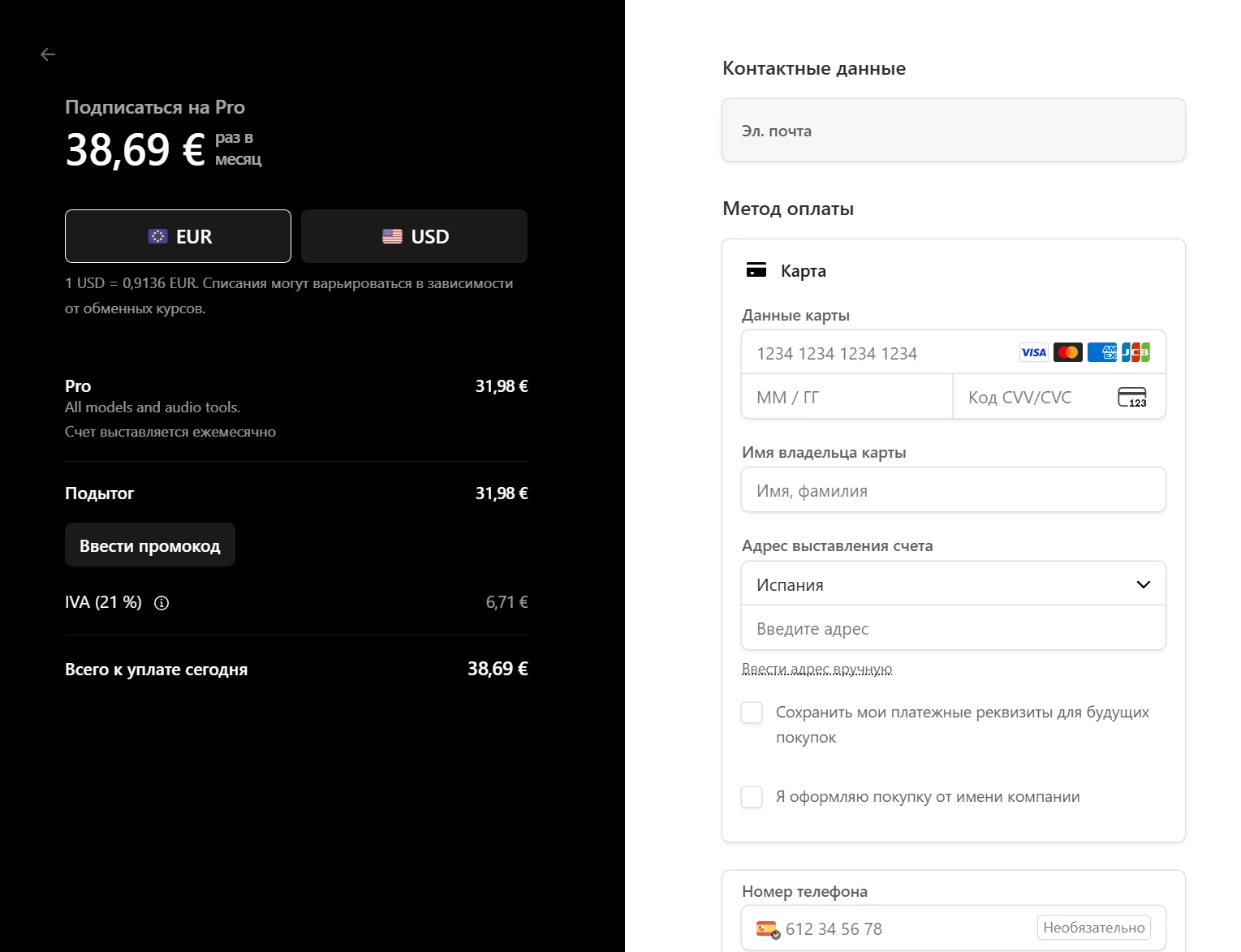Go back using the left arrow icon
1241x952 pixels.
[x=48, y=54]
